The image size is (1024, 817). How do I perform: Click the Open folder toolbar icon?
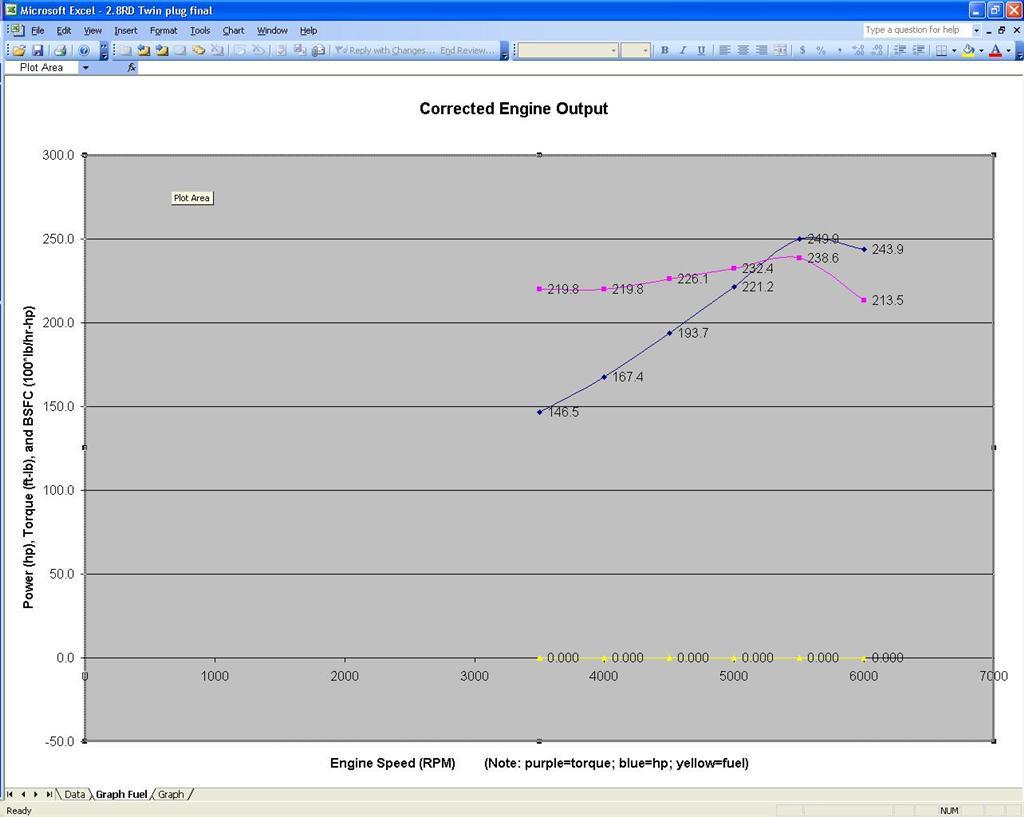click(20, 50)
